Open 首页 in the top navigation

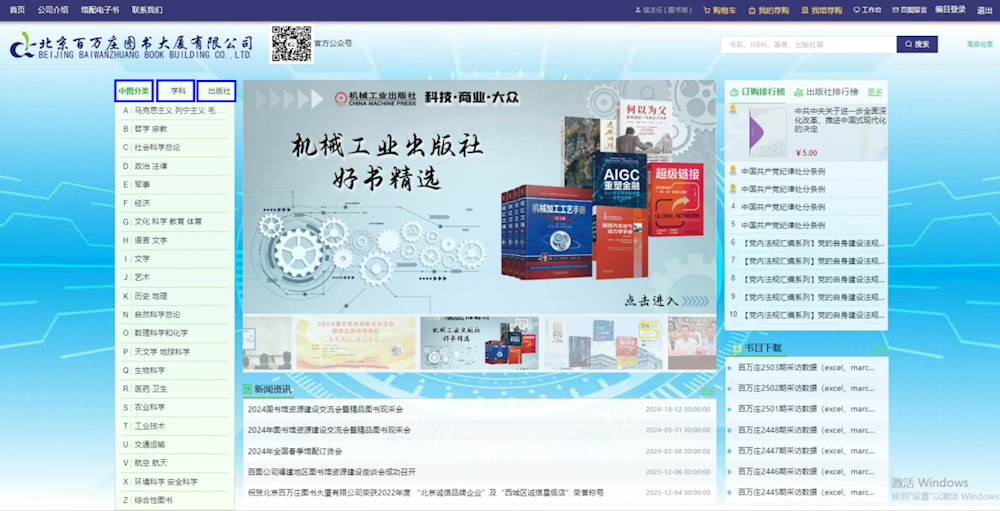[17, 10]
